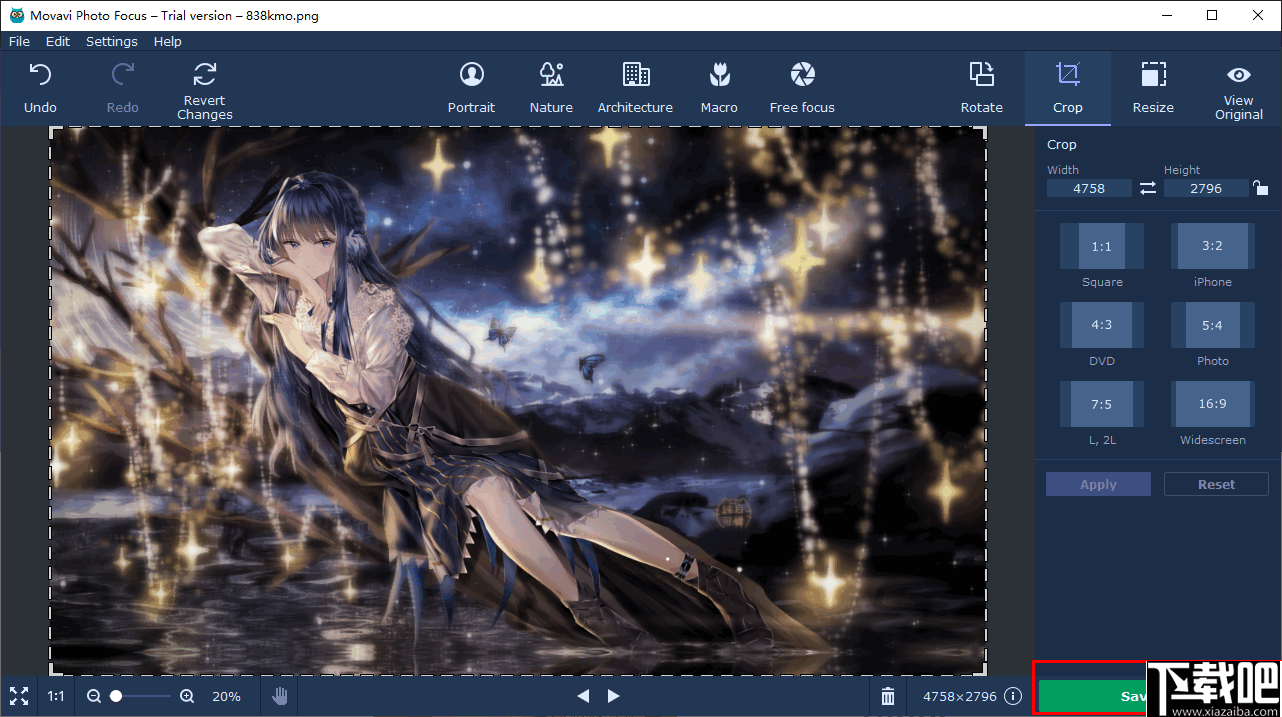The width and height of the screenshot is (1282, 717).
Task: Choose the 1:1 Square crop preset
Action: pyautogui.click(x=1102, y=246)
